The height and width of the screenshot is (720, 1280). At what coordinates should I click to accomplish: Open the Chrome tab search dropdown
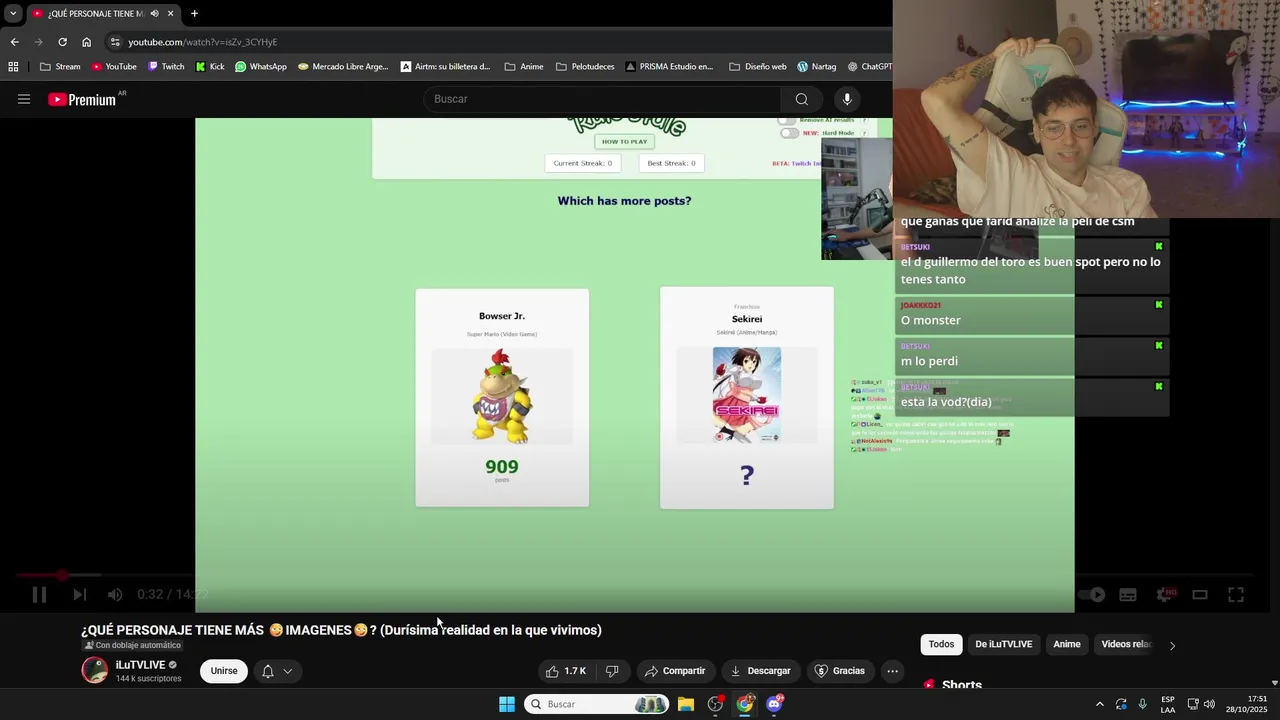pos(13,13)
